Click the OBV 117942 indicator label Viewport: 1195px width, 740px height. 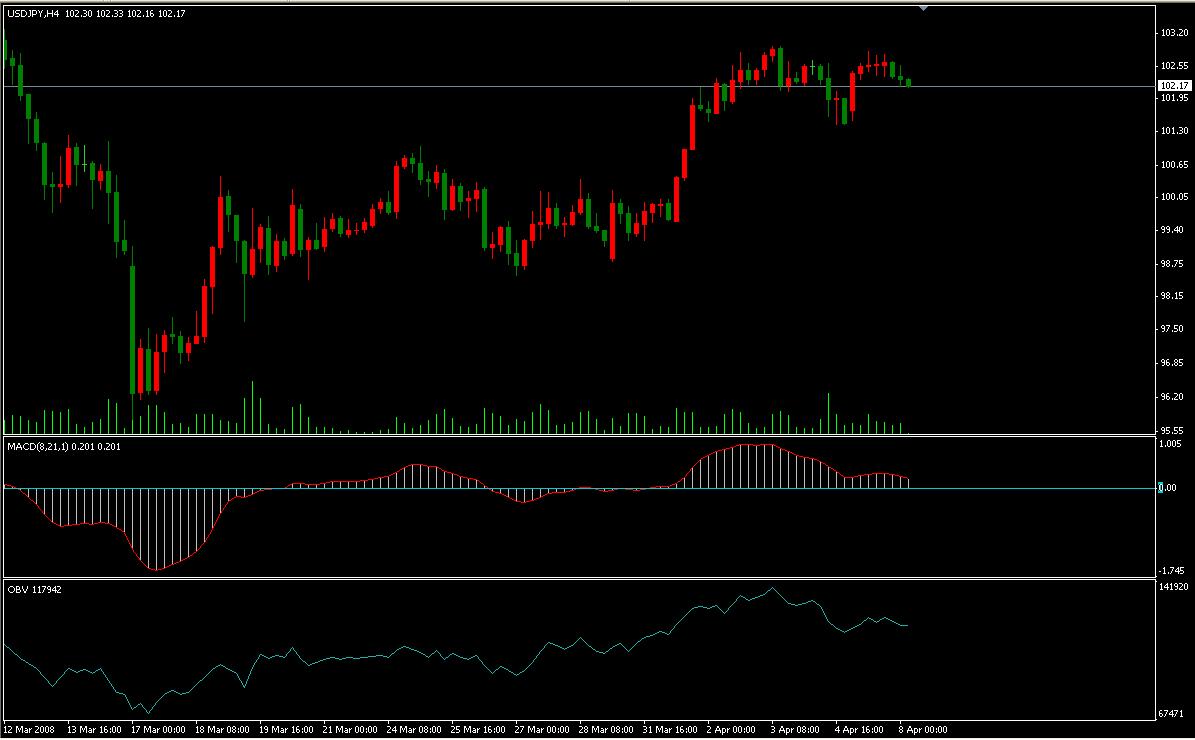(x=34, y=590)
